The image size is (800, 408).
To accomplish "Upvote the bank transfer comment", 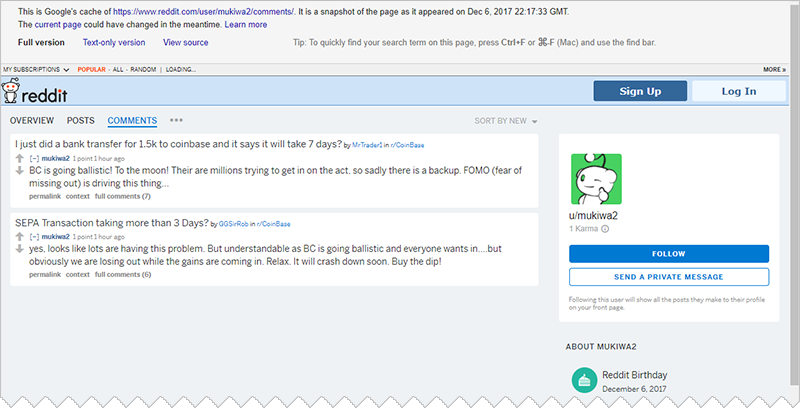I will (20, 158).
